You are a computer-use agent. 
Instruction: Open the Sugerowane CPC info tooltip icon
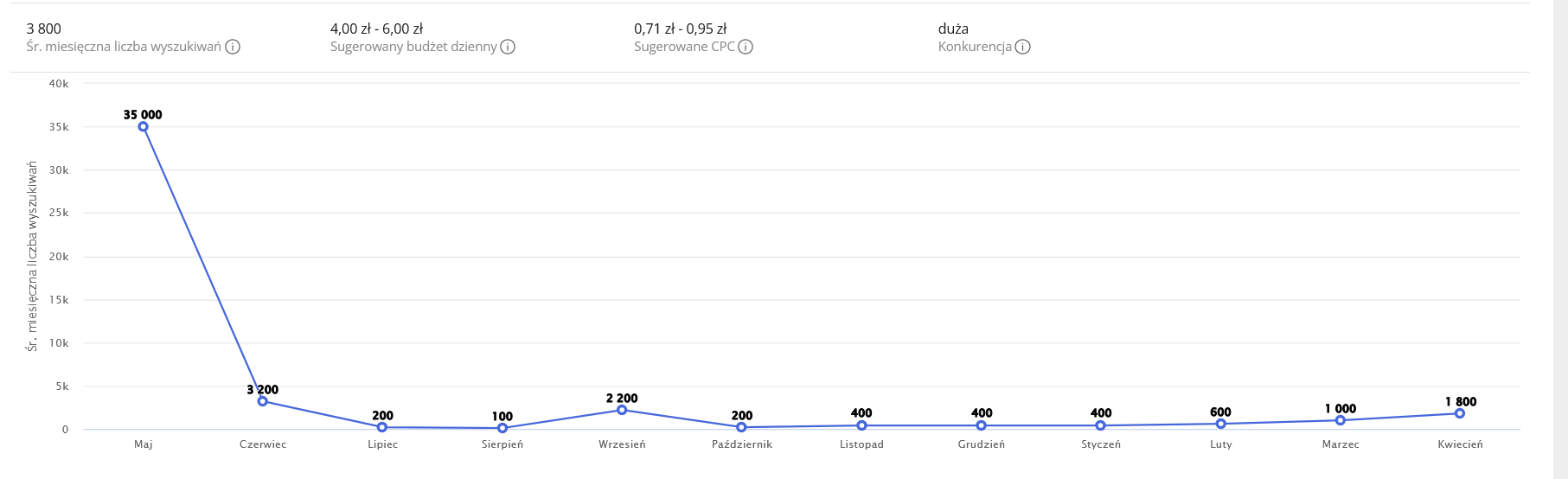(746, 47)
